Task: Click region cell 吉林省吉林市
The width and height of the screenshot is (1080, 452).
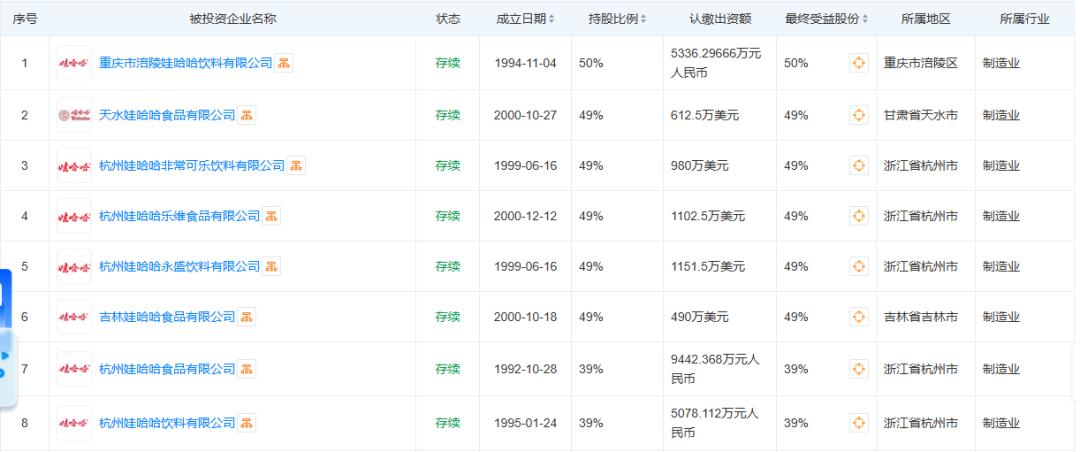Action: pos(921,317)
